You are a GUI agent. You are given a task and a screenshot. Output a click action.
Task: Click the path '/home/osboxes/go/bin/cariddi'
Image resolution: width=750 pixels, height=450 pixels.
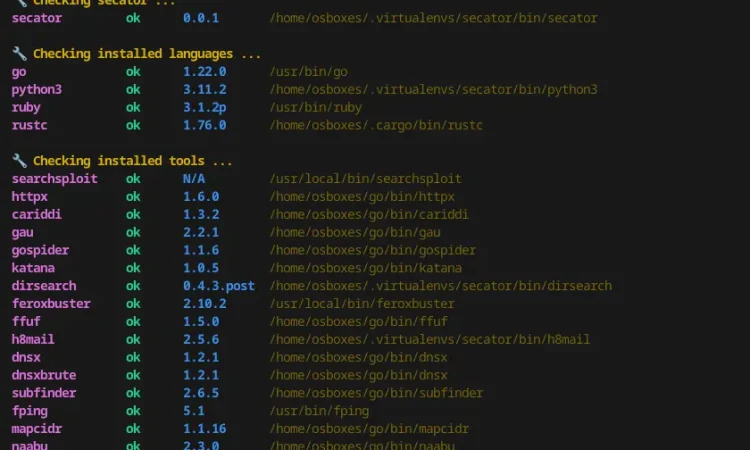[x=369, y=214]
